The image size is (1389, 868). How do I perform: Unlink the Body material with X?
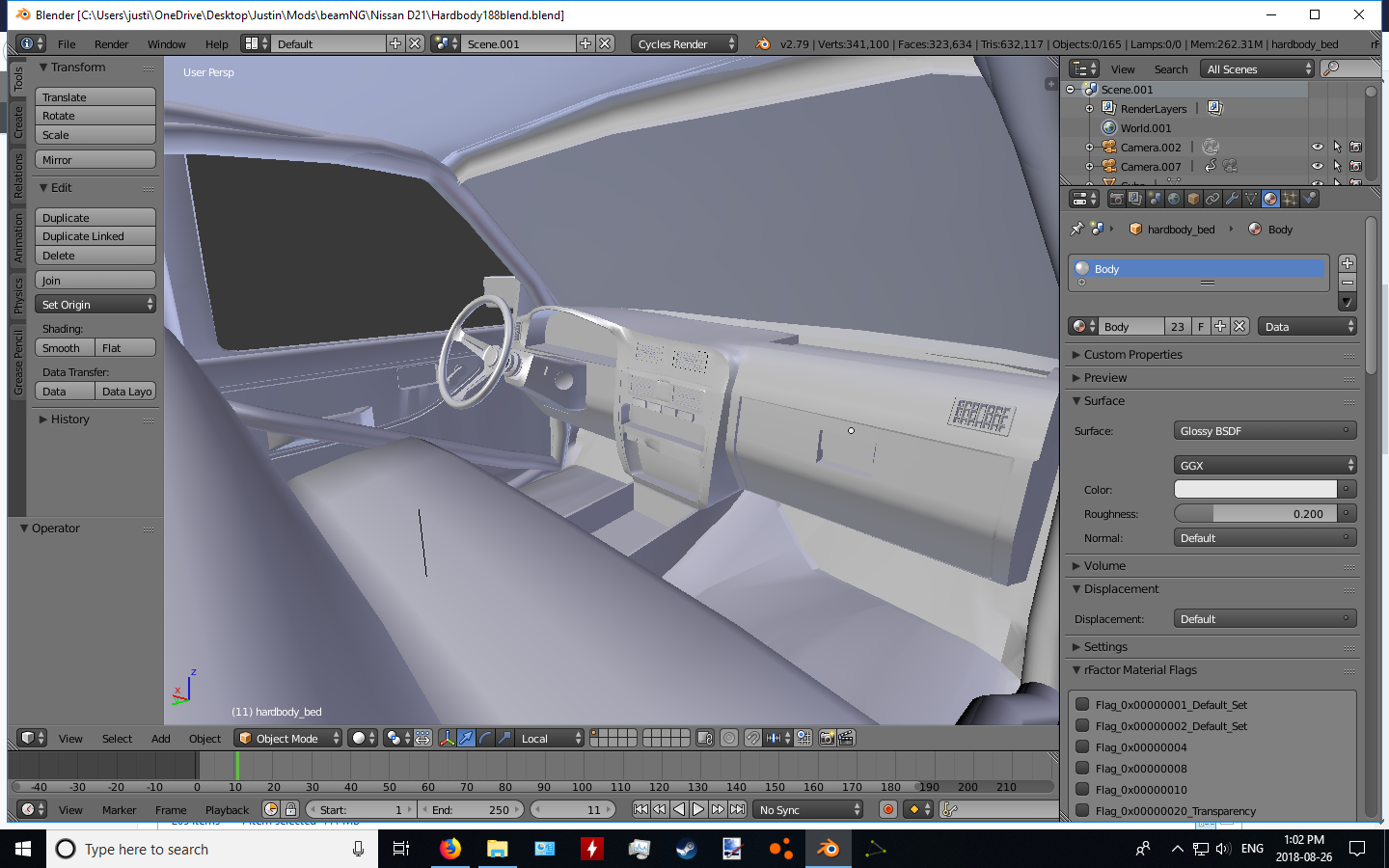(x=1240, y=327)
